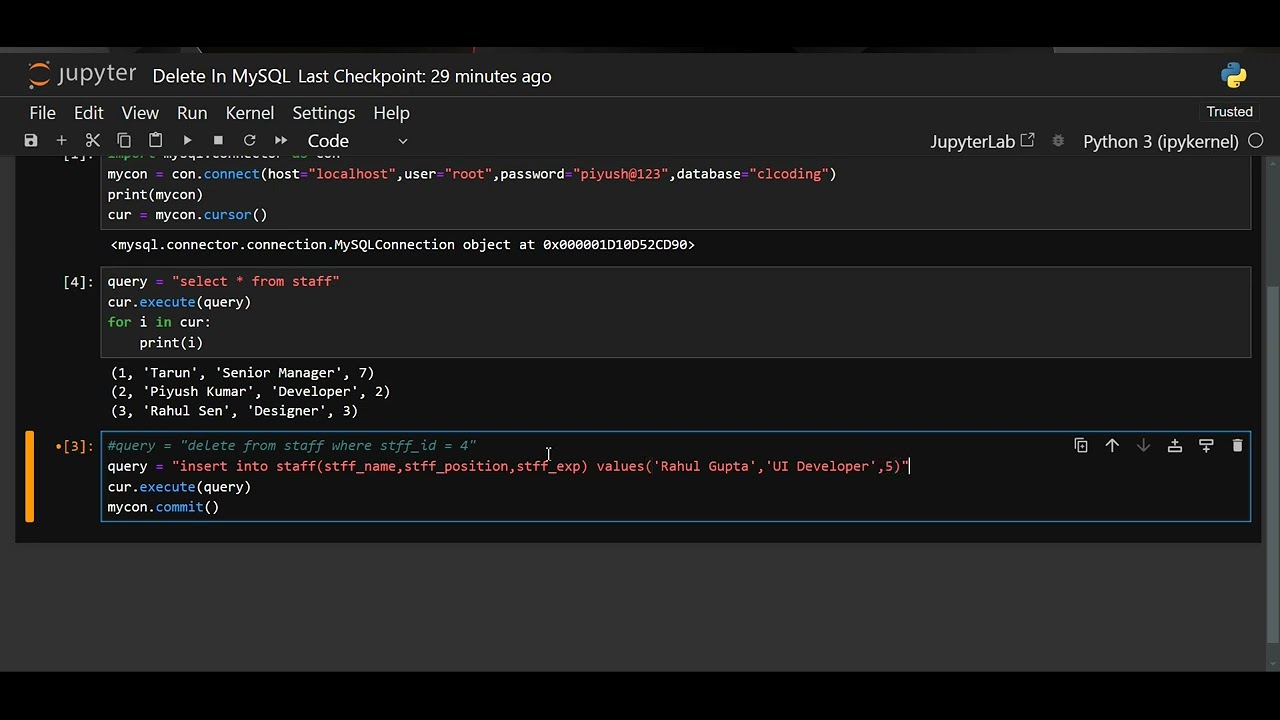Restart kernel and run all cells icon
1280x720 pixels.
click(281, 141)
